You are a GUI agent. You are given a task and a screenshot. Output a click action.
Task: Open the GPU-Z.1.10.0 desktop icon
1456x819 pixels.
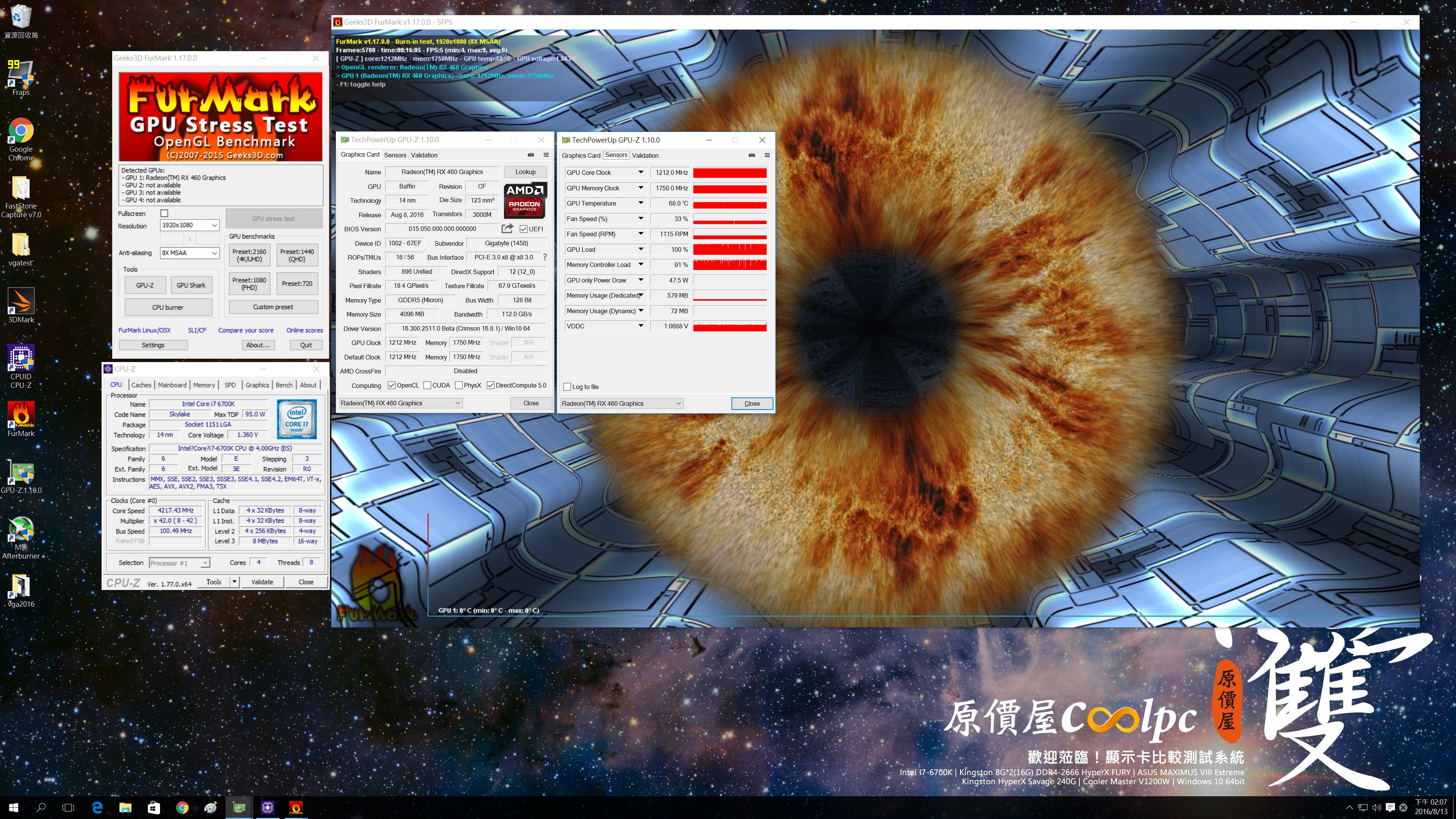pyautogui.click(x=21, y=477)
